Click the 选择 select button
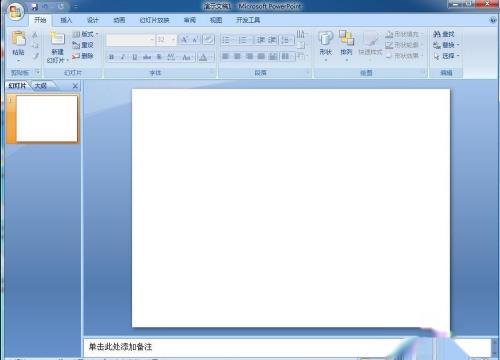 pyautogui.click(x=446, y=56)
